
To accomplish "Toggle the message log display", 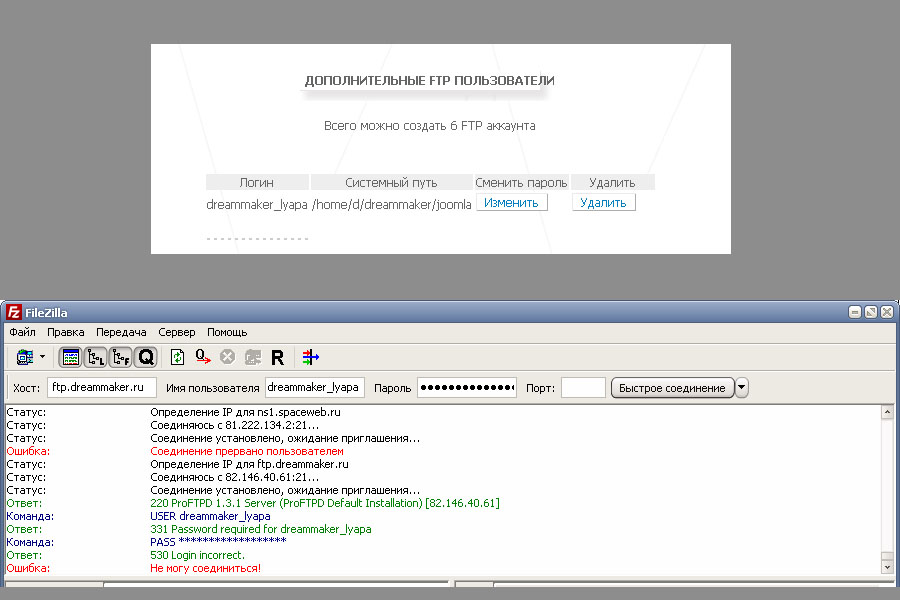I will click(71, 357).
